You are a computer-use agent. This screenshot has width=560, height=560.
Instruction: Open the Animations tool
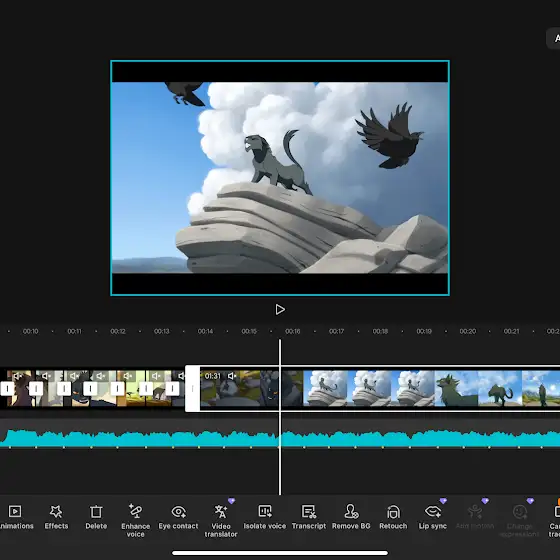(x=15, y=517)
